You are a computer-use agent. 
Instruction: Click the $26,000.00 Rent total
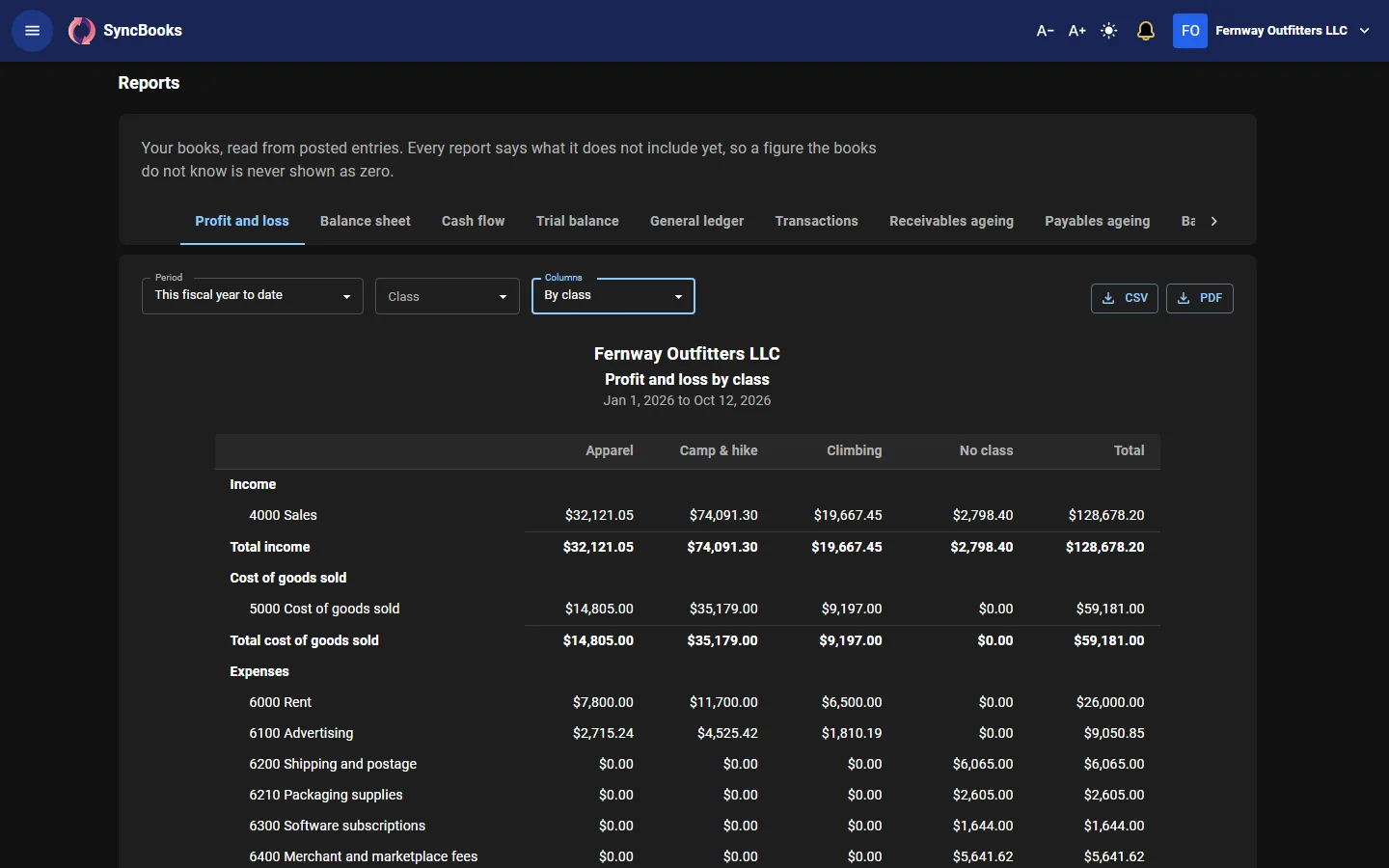1110,702
